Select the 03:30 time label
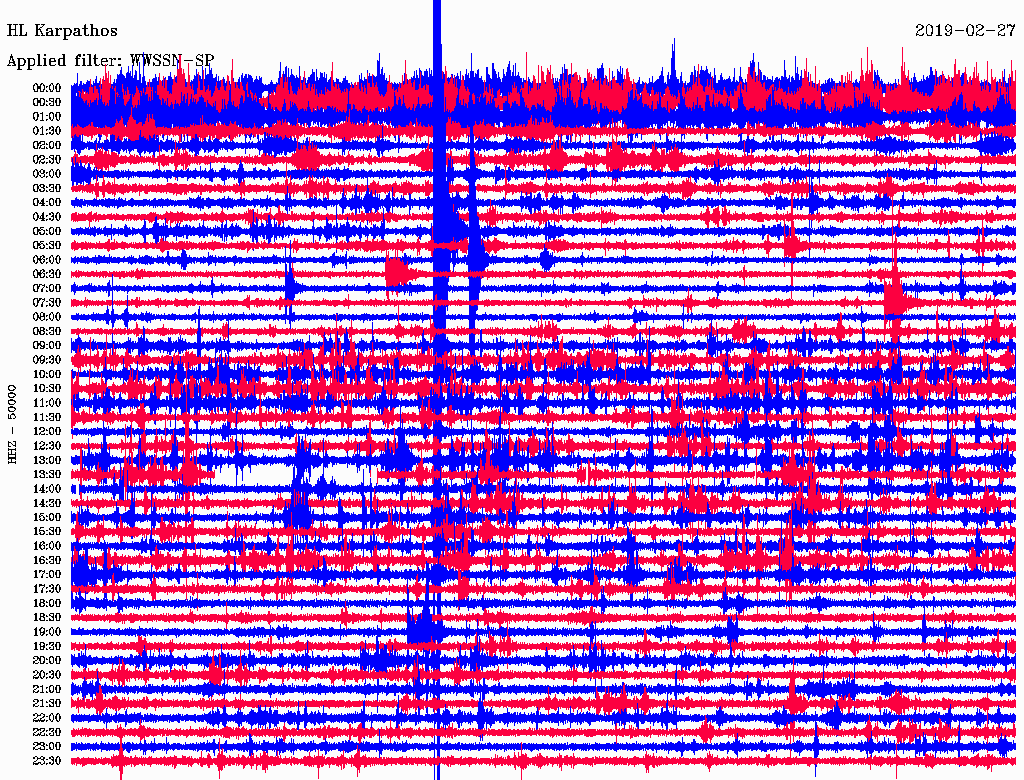 (47, 188)
